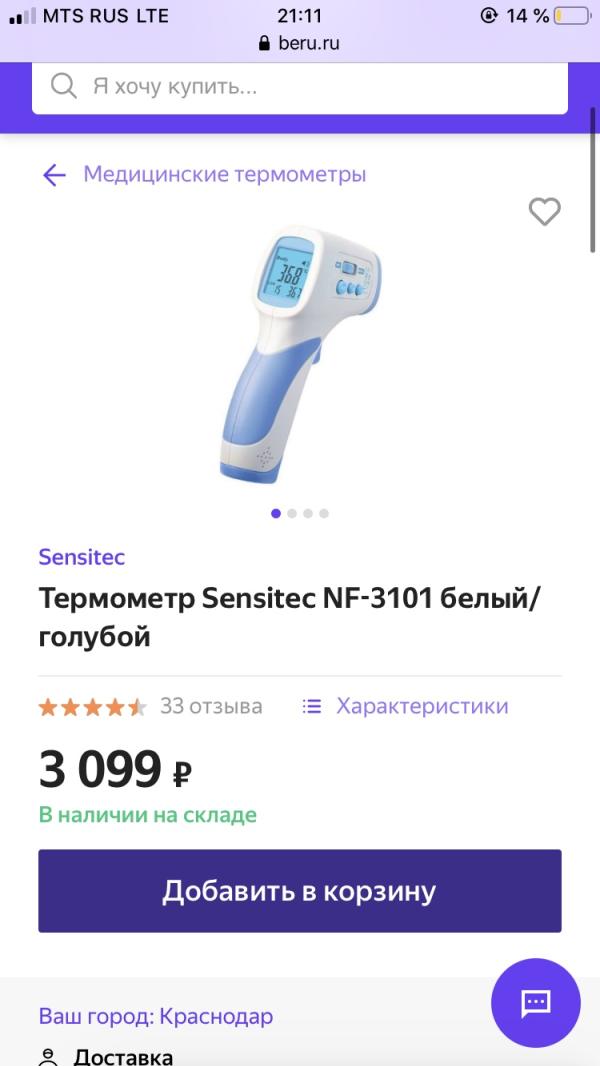600x1066 pixels.
Task: Open the Характеристики link
Action: point(422,706)
